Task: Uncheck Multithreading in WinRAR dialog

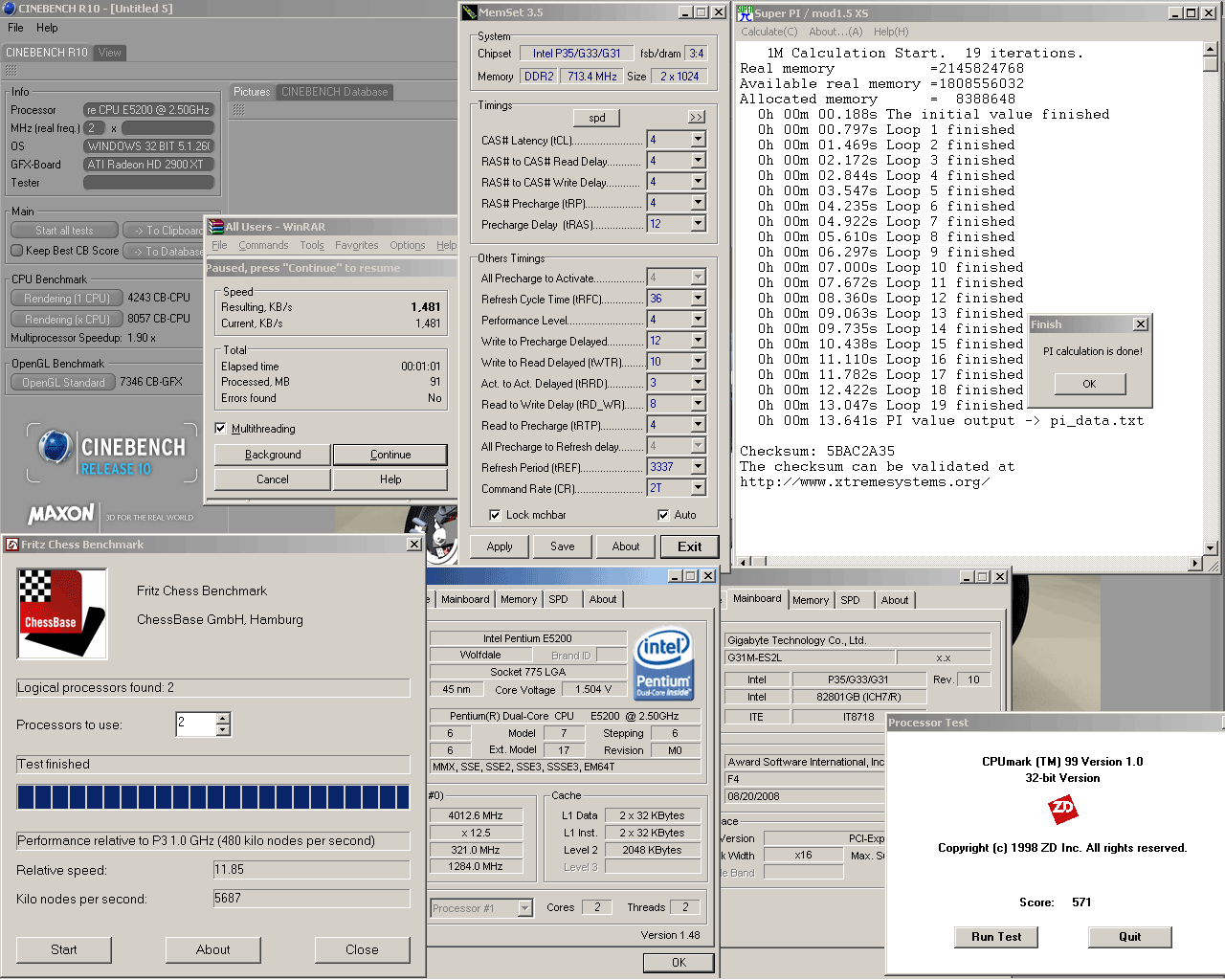Action: coord(220,429)
